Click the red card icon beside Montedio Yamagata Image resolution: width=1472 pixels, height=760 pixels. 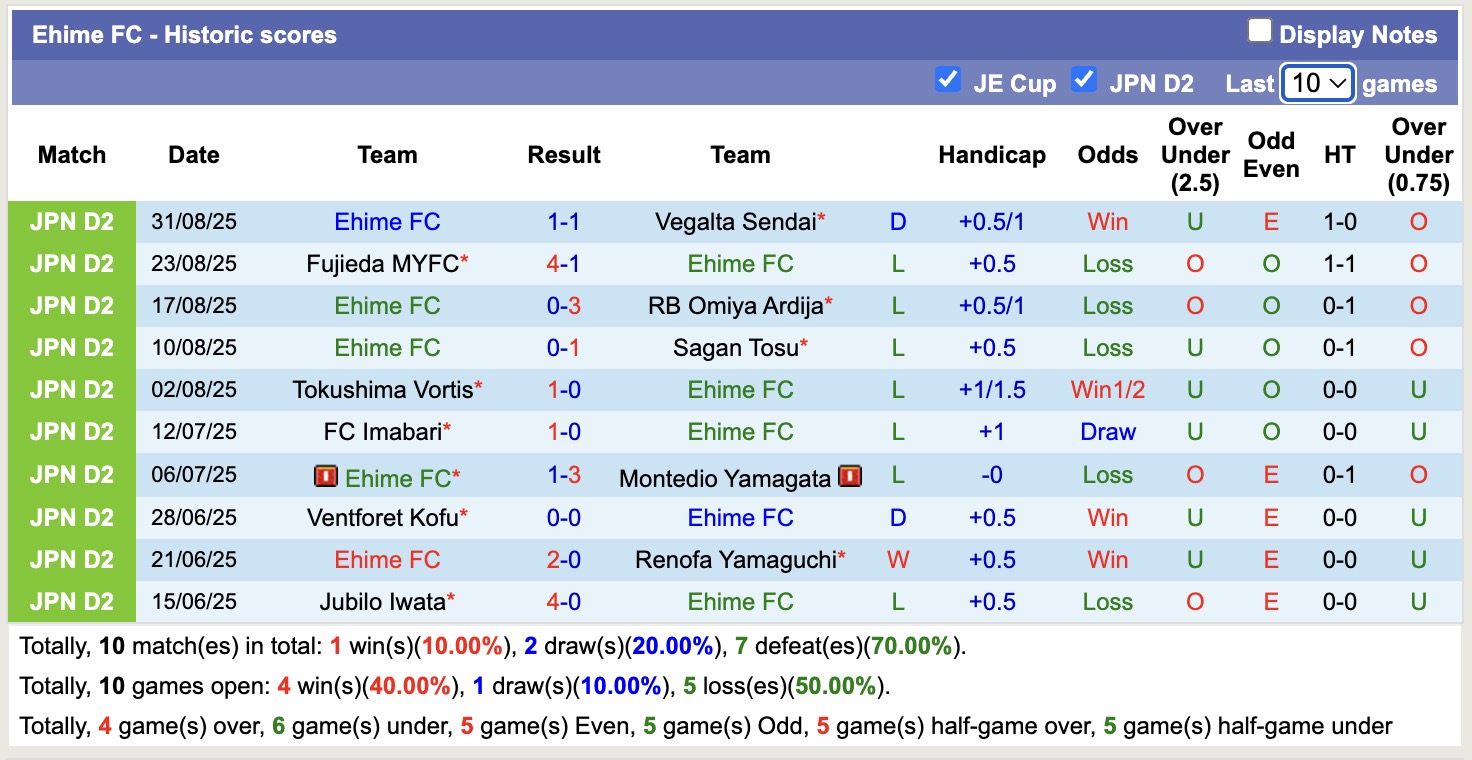pos(850,477)
